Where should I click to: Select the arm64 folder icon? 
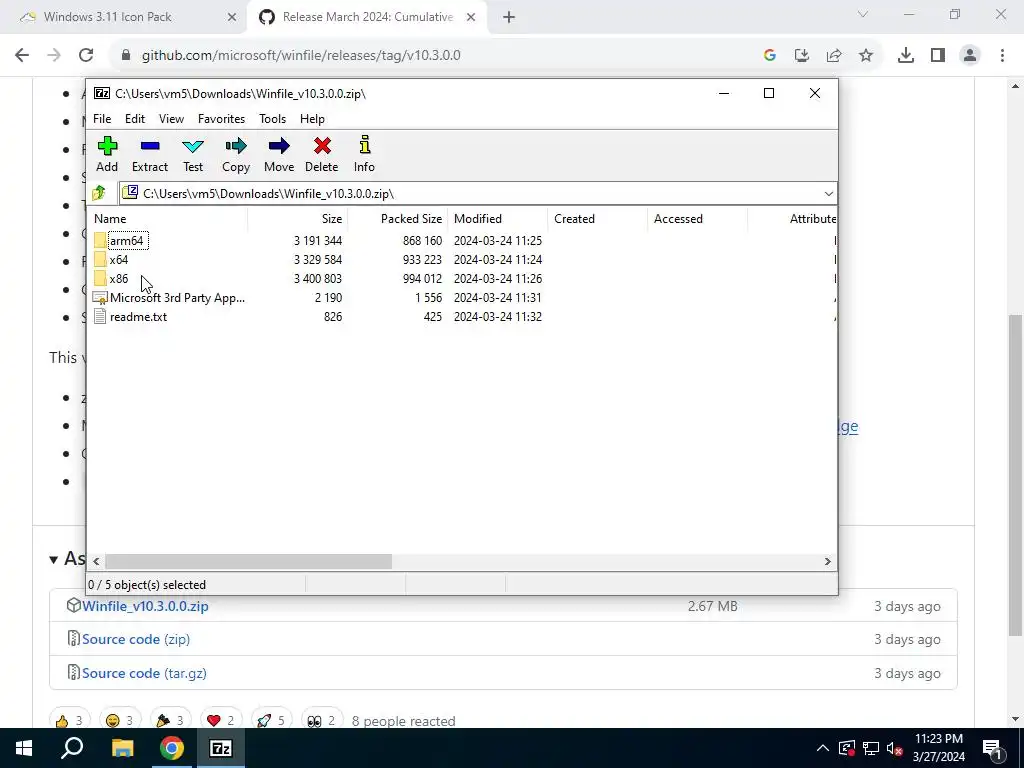[100, 240]
